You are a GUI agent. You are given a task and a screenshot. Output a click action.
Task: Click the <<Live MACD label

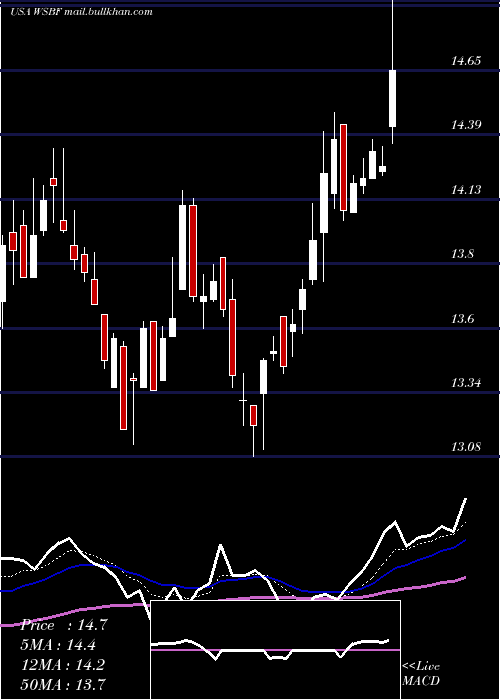pyautogui.click(x=421, y=674)
